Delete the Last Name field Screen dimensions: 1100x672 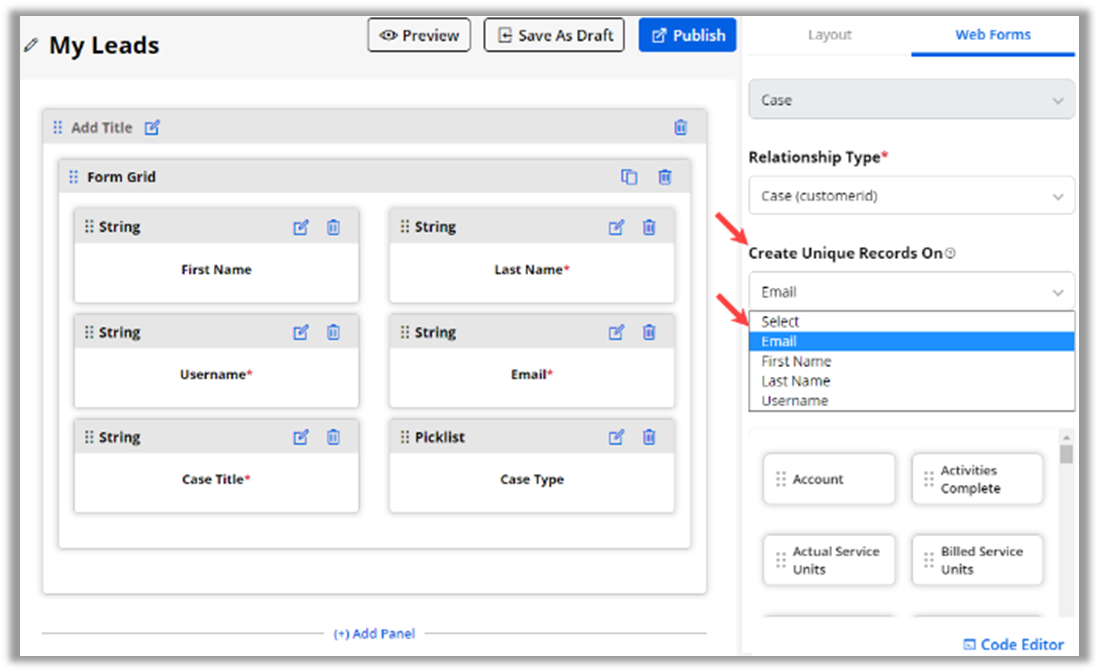click(649, 227)
